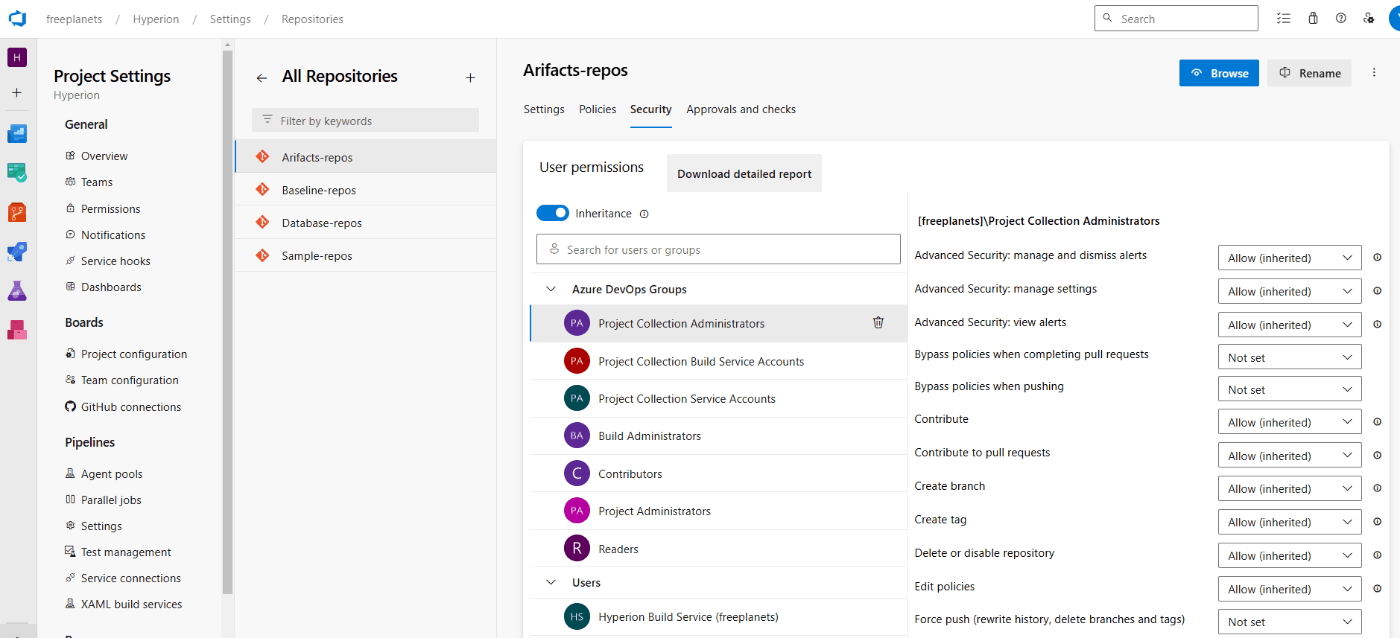The height and width of the screenshot is (638, 1400).
Task: Switch to the Policies tab
Action: click(597, 109)
